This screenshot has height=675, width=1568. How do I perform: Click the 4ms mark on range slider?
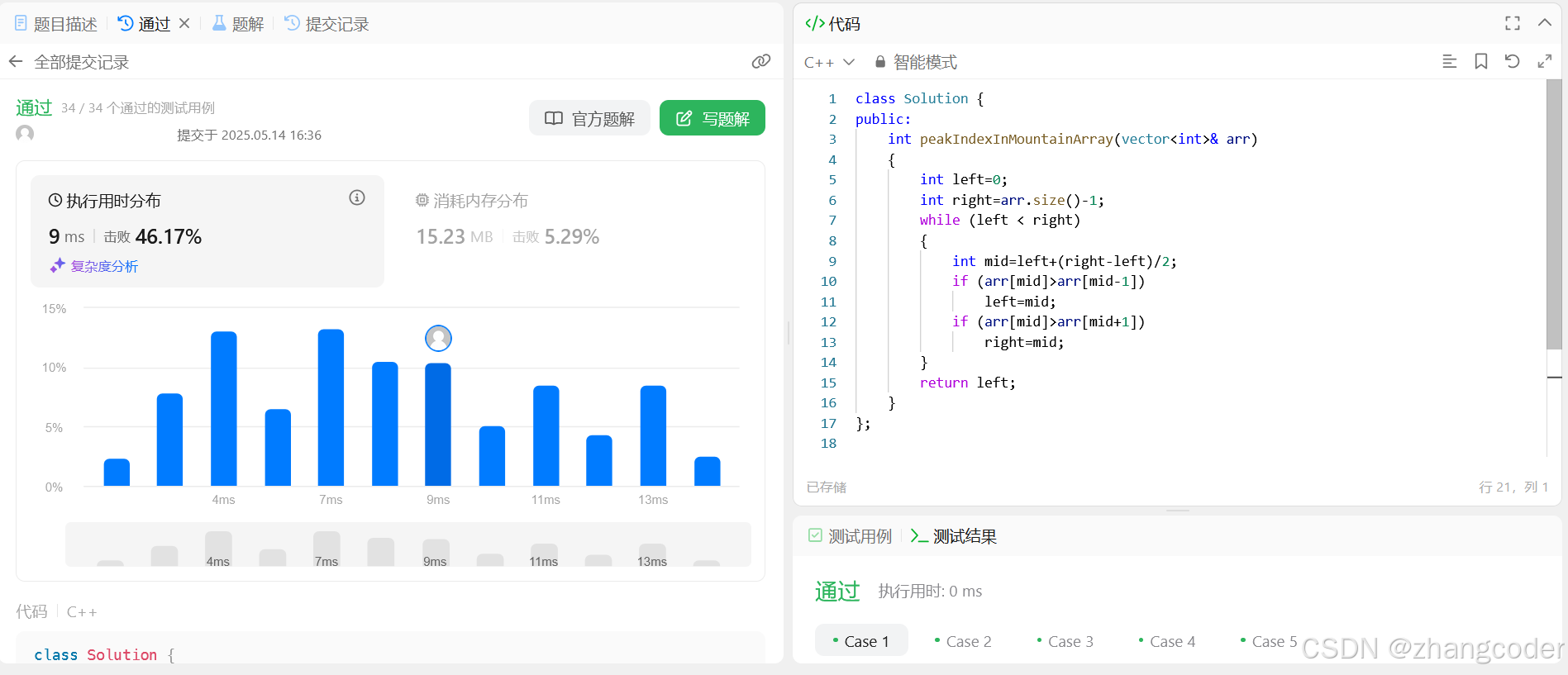(x=218, y=549)
